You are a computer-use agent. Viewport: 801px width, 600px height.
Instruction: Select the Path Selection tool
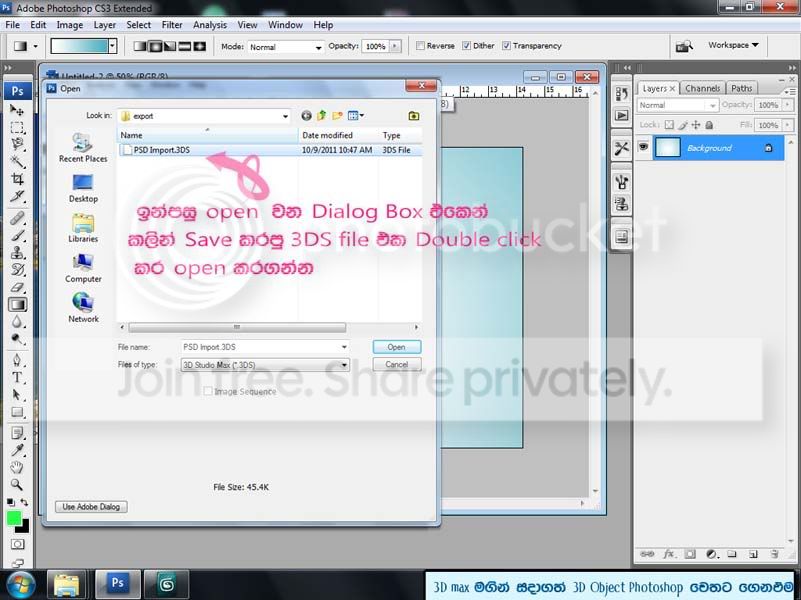(17, 395)
